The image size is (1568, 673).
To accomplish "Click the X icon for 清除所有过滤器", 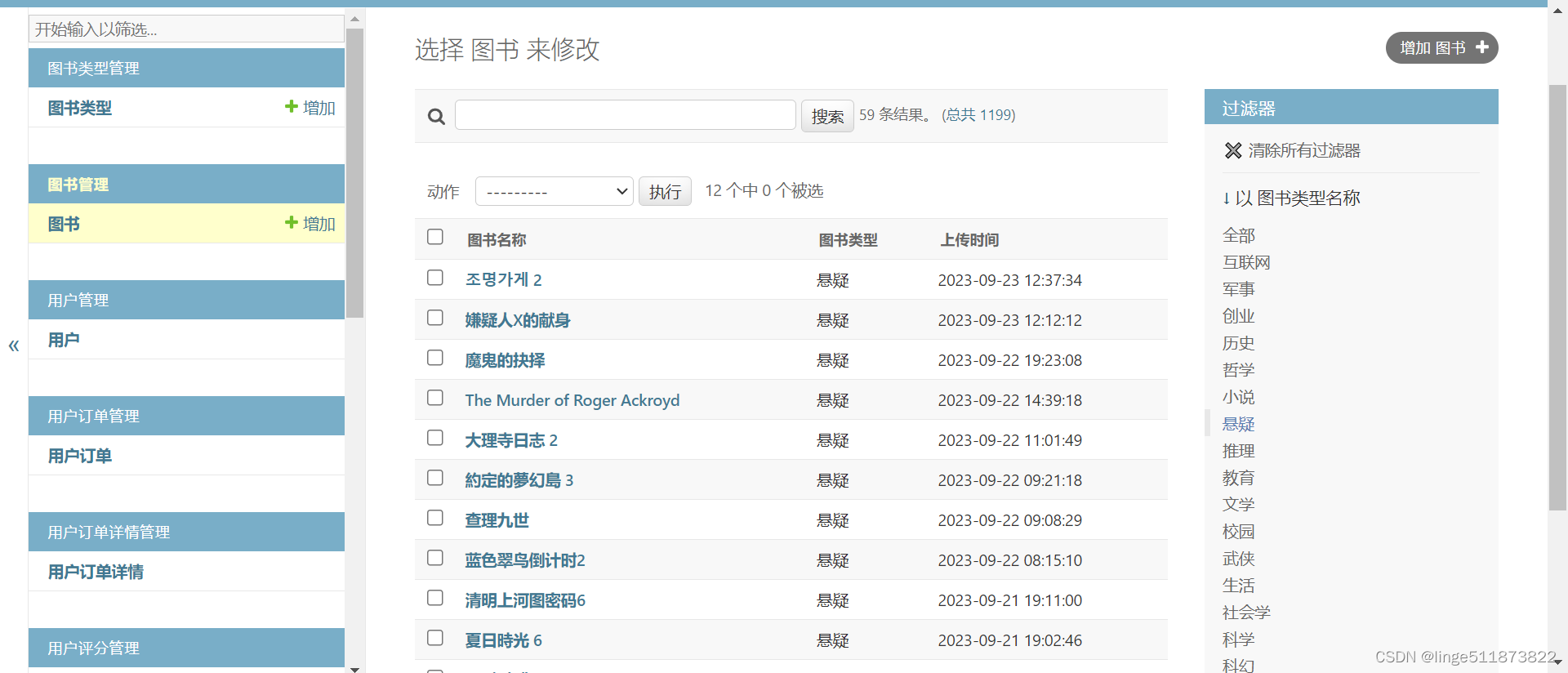I will pos(1233,150).
